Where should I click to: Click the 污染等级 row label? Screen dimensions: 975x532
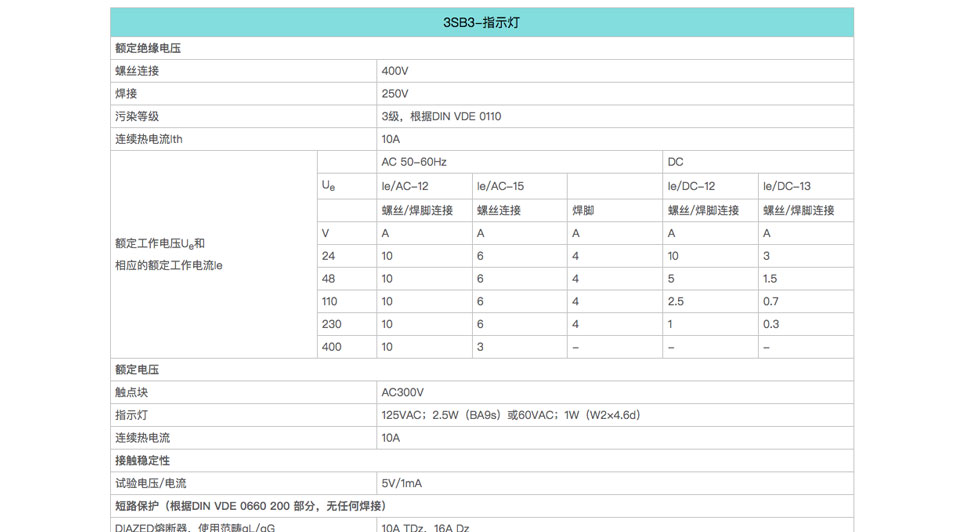[x=137, y=117]
